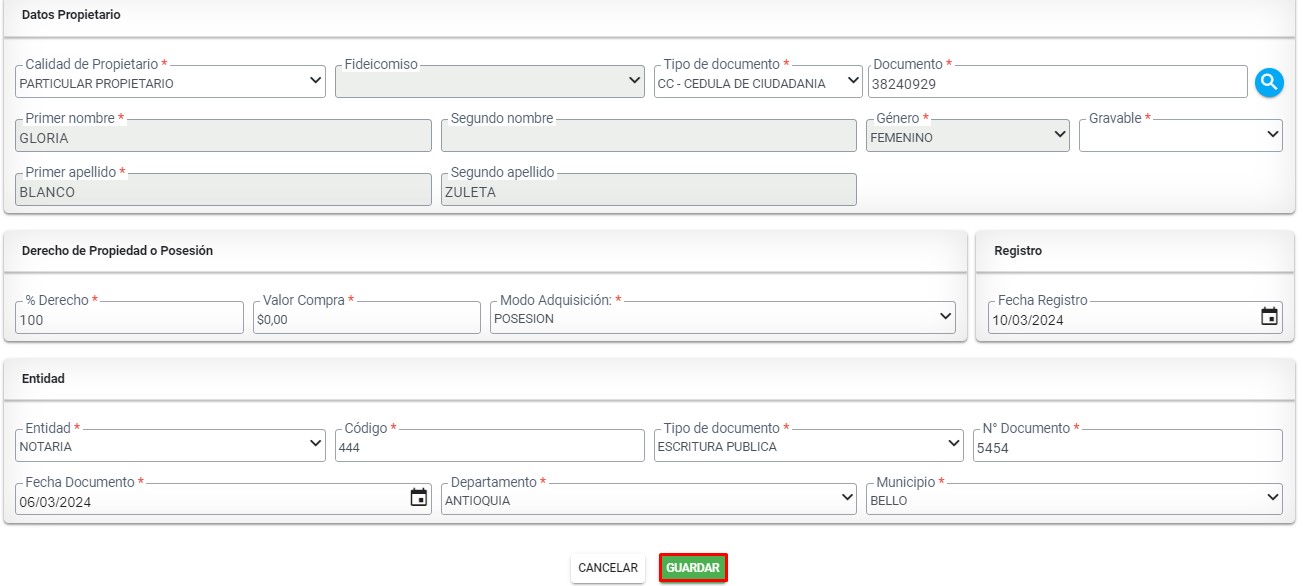Viewport: 1303px width, 586px height.
Task: Open the Fideicomiso dropdown
Action: [490, 81]
